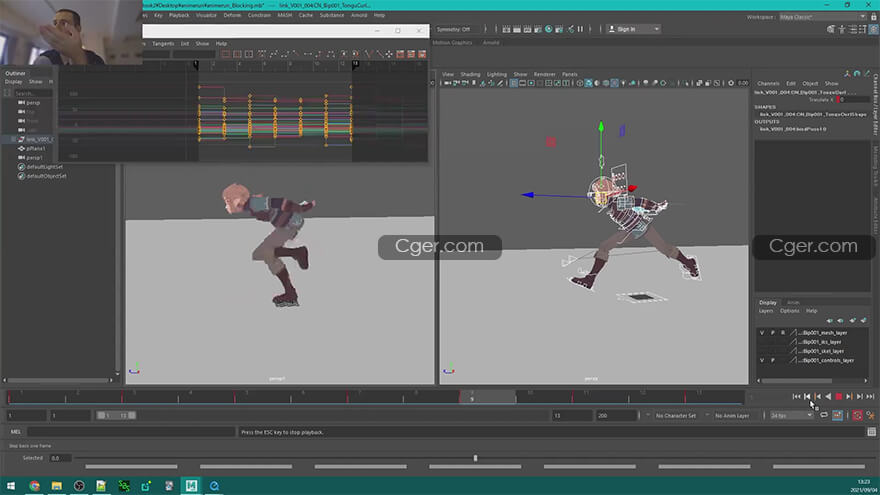The width and height of the screenshot is (880, 495).
Task: Open Options menu in layer editor
Action: point(789,311)
